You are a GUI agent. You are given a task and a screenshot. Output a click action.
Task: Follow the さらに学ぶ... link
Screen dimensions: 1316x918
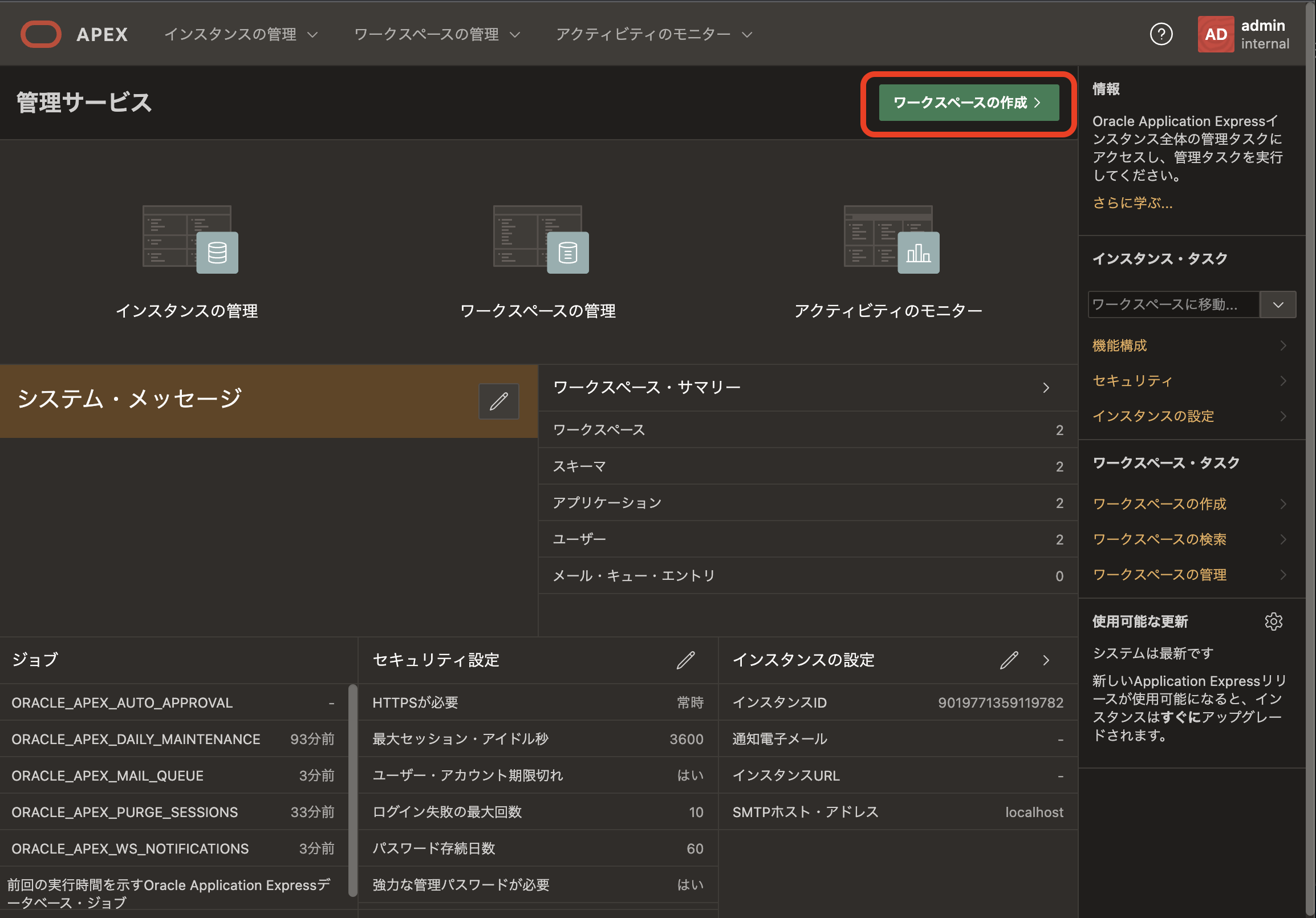point(1132,203)
